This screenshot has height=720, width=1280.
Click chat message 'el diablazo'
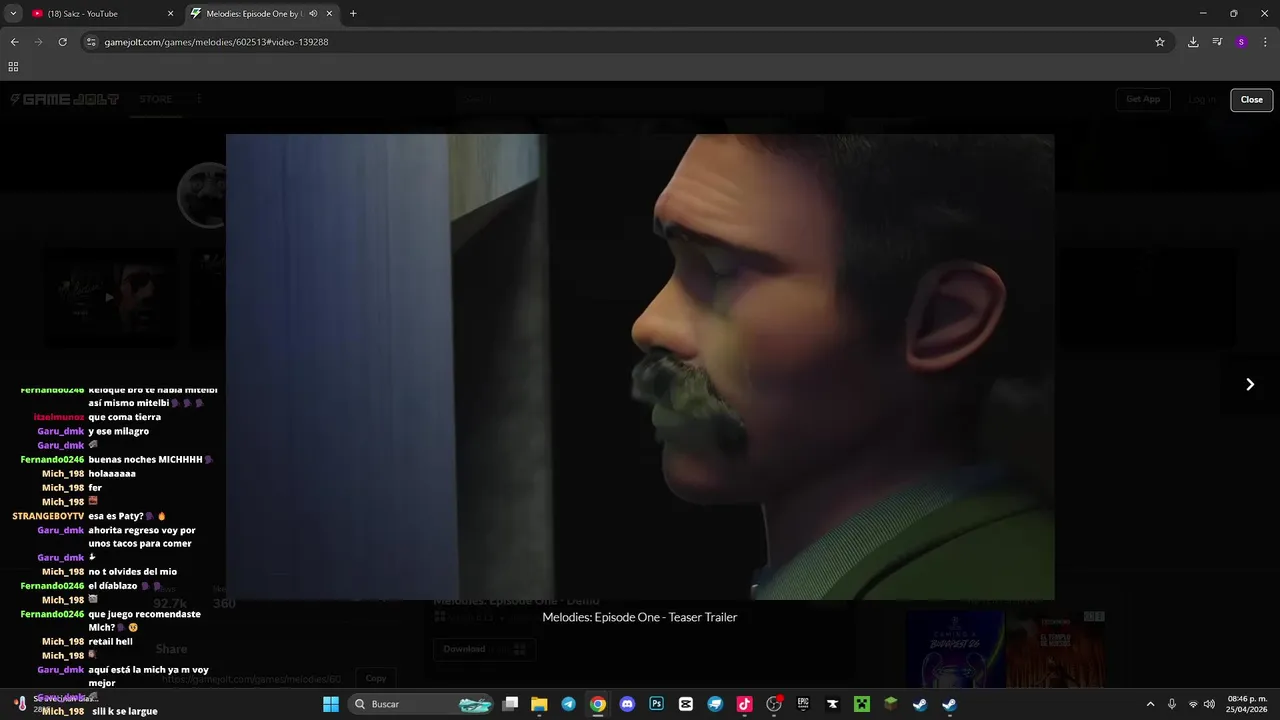pos(113,586)
